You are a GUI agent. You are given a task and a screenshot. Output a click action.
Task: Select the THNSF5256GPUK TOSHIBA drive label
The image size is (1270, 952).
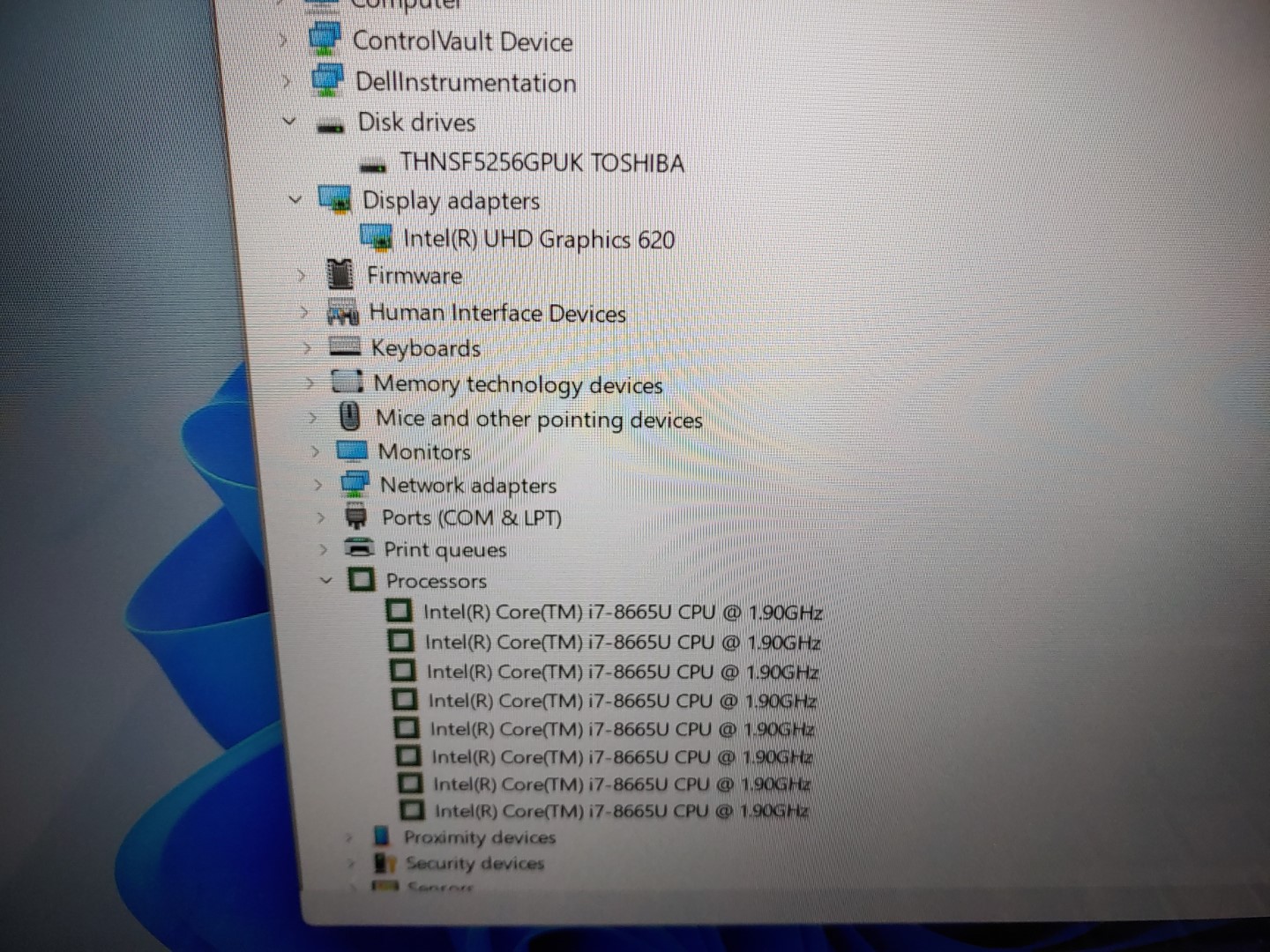click(x=542, y=163)
